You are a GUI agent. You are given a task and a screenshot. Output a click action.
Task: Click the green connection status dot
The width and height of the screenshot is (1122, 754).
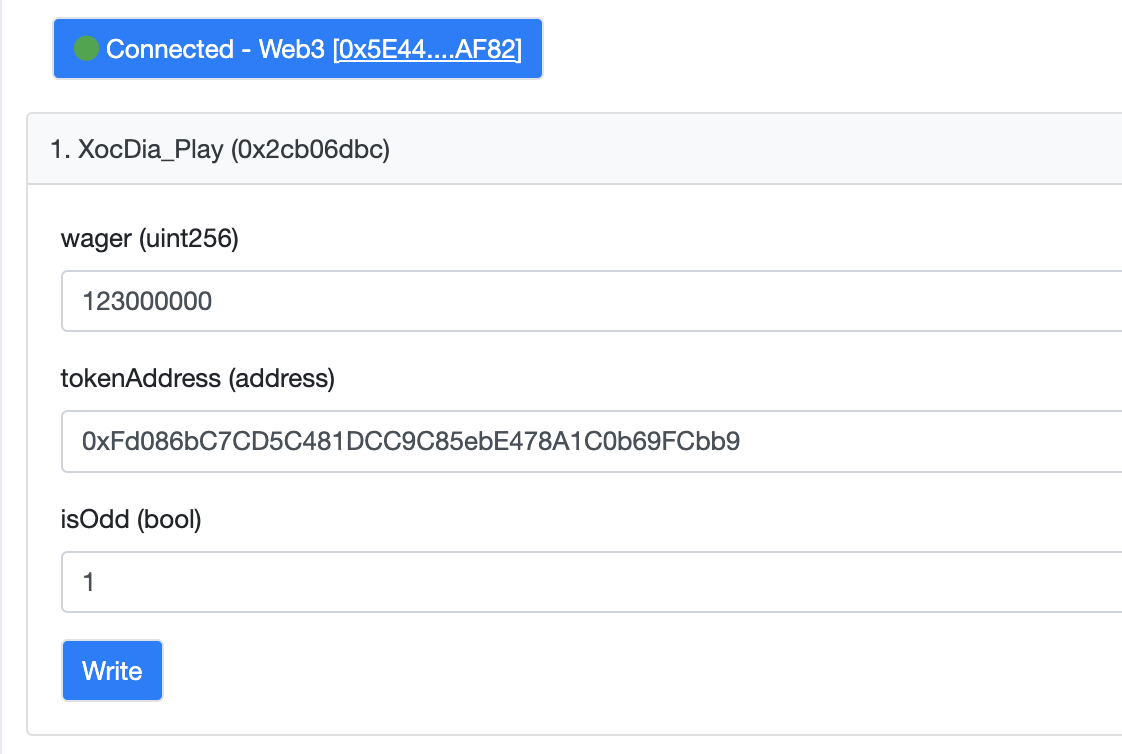86,48
